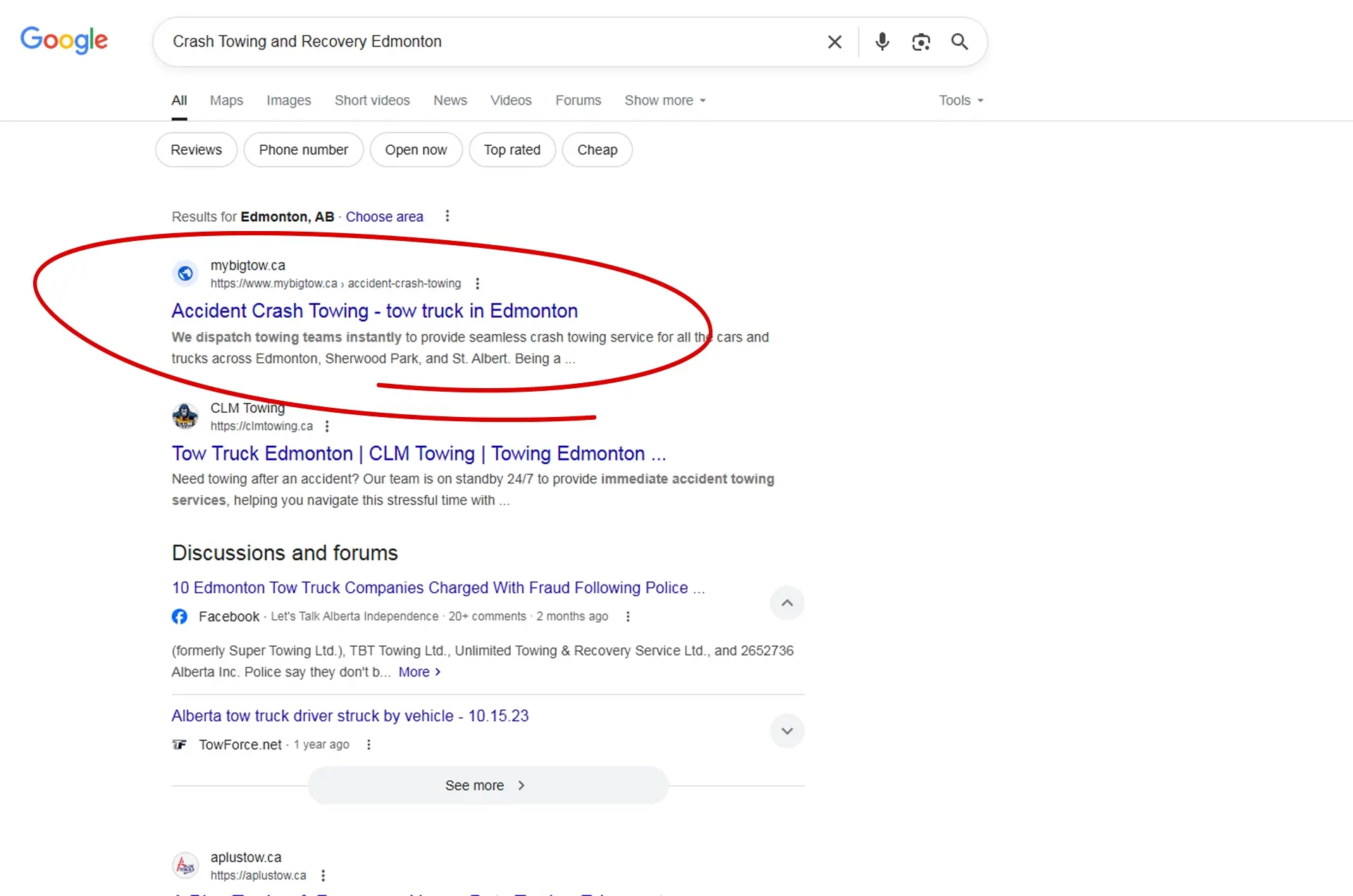Start voice search with the microphone icon
The width and height of the screenshot is (1353, 896).
tap(882, 42)
